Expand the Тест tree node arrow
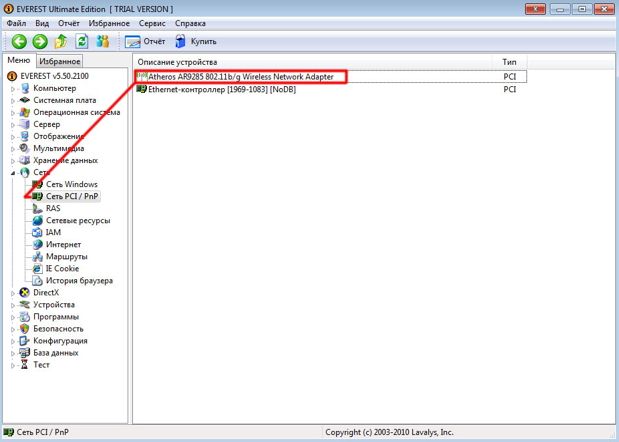 [x=13, y=365]
